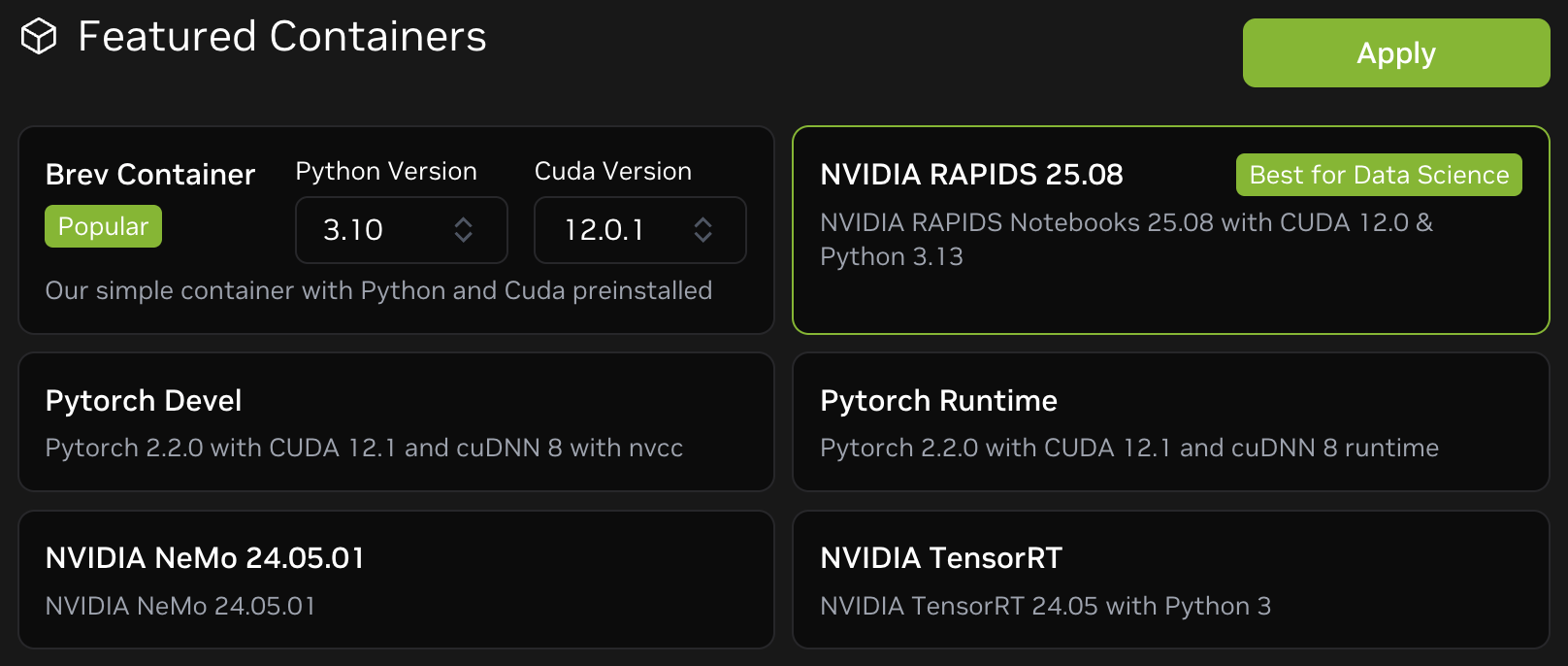Click the Featured Containers heading text
The height and width of the screenshot is (666, 1568).
pyautogui.click(x=281, y=37)
